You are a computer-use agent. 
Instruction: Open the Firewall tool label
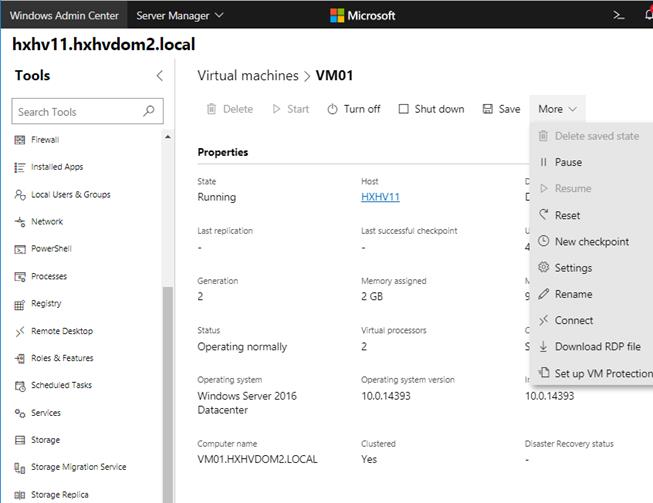point(45,140)
